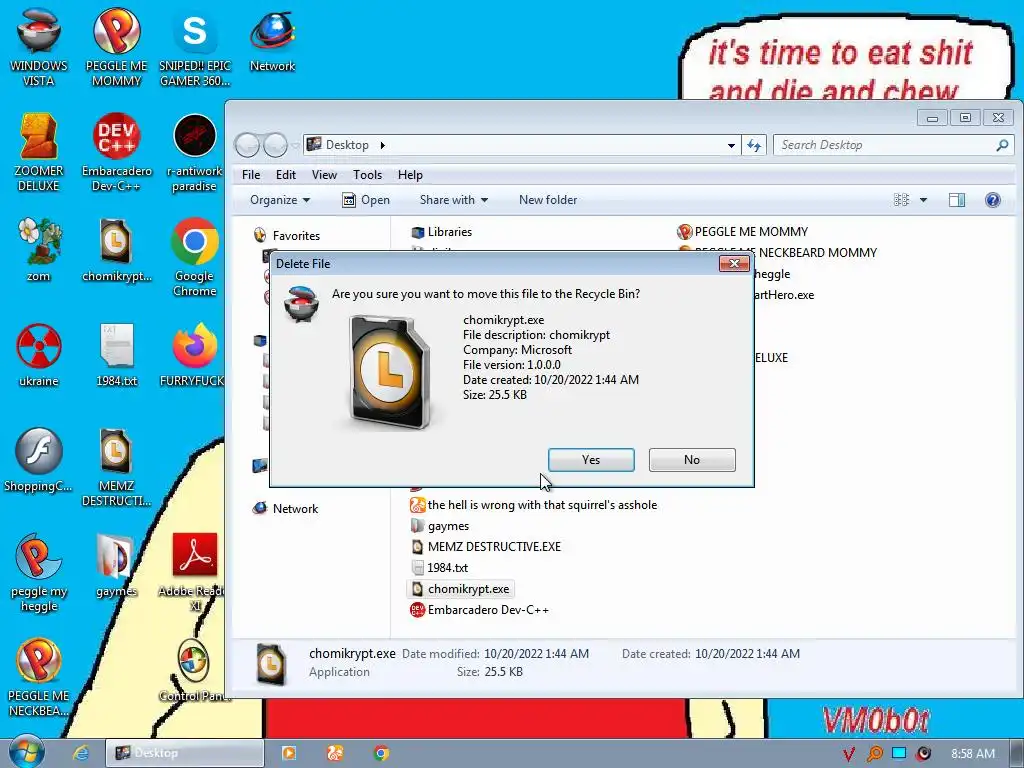Select chomikrypt.exe in the file list
This screenshot has width=1024, height=768.
pyautogui.click(x=460, y=588)
